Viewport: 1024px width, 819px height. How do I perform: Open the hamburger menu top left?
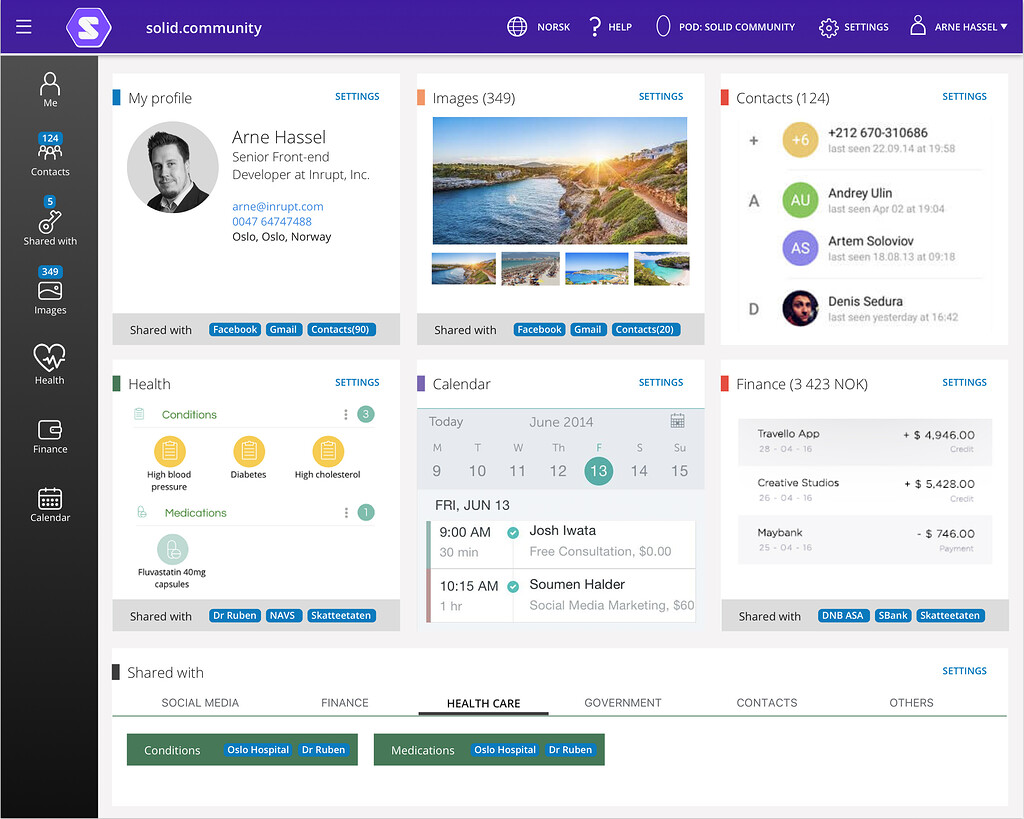[24, 27]
